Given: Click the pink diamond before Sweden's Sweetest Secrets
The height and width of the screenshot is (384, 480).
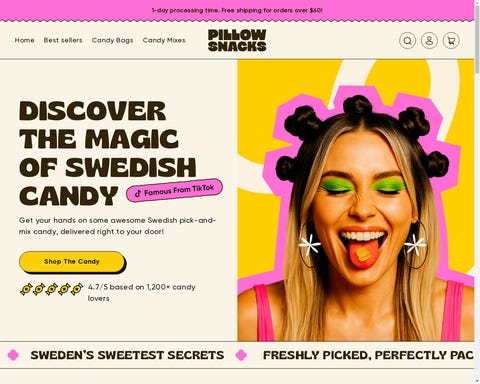Looking at the screenshot, I should pyautogui.click(x=13, y=355).
